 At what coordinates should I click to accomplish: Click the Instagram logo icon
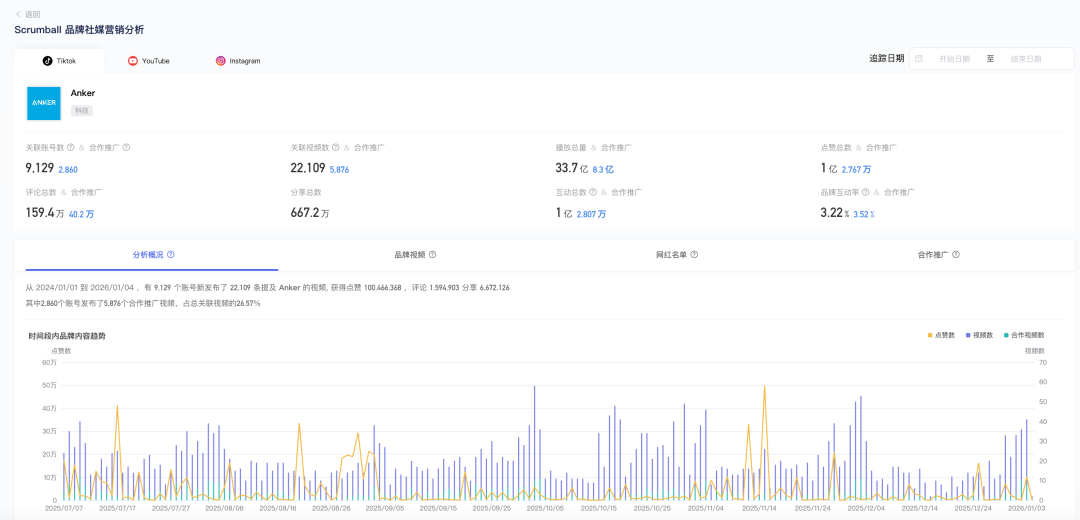coord(220,61)
